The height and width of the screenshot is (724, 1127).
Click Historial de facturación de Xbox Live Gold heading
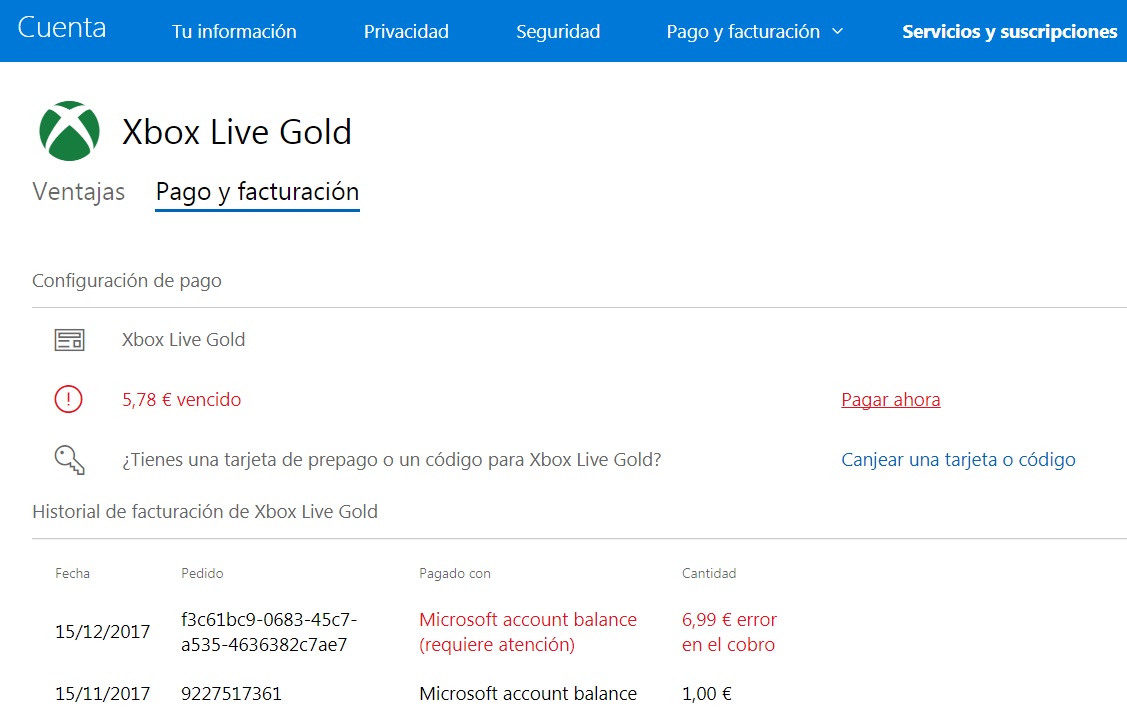coord(205,512)
